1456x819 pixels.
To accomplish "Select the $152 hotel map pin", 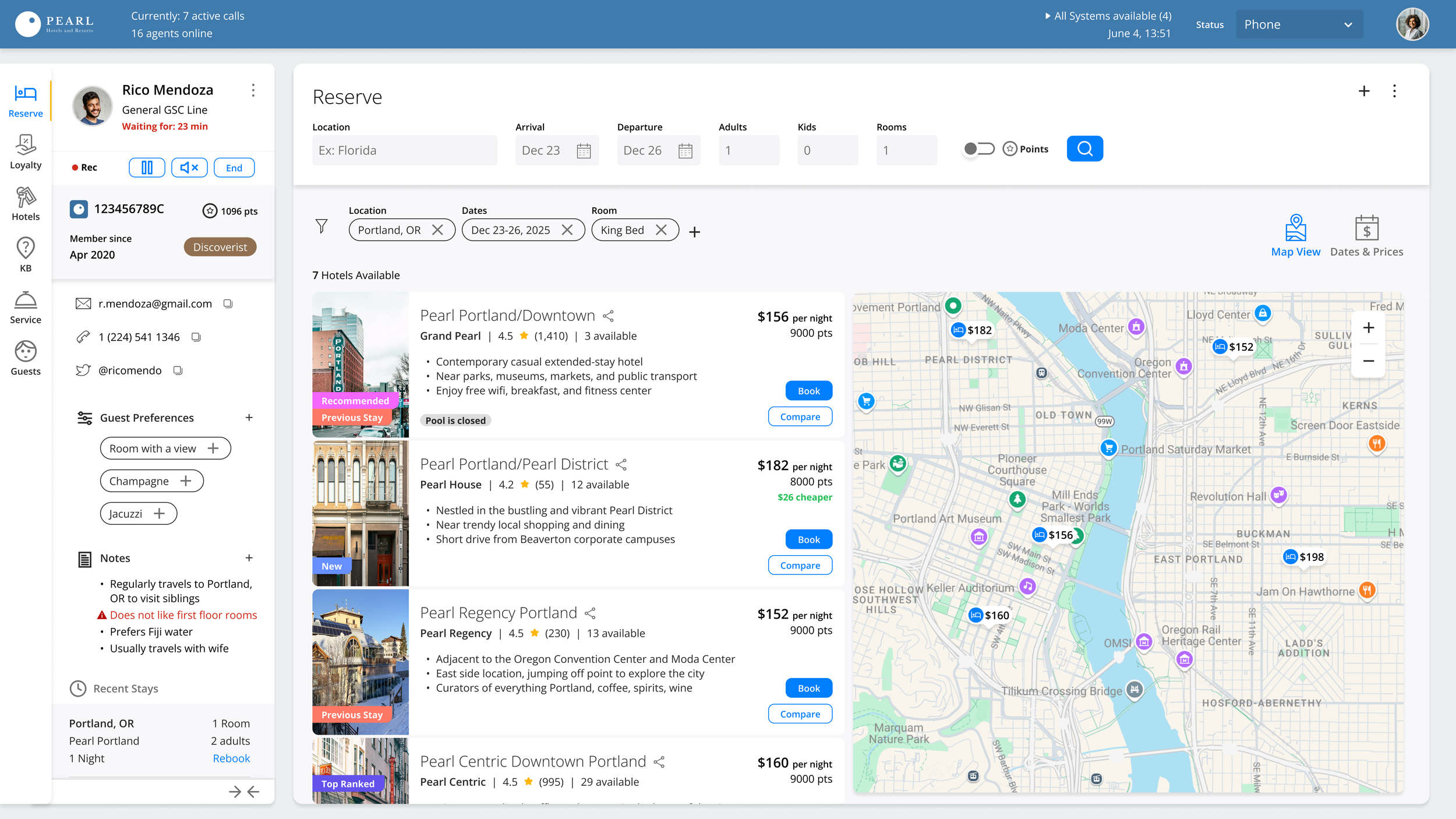I will (1233, 347).
